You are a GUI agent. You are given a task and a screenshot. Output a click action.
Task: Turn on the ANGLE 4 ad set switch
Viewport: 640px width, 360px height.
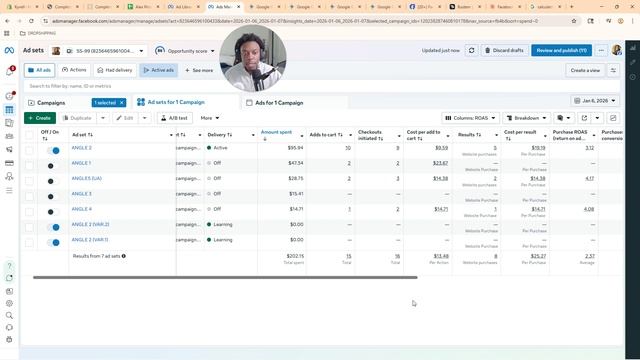click(x=53, y=212)
